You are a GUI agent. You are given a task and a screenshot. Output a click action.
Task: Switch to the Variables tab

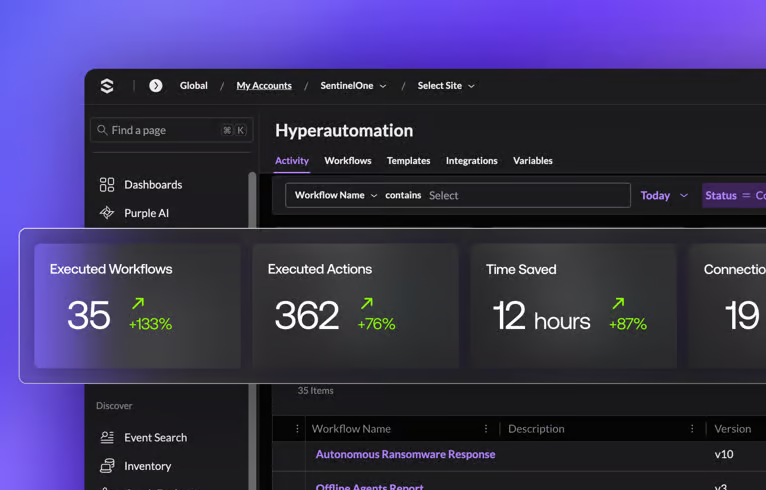(532, 161)
